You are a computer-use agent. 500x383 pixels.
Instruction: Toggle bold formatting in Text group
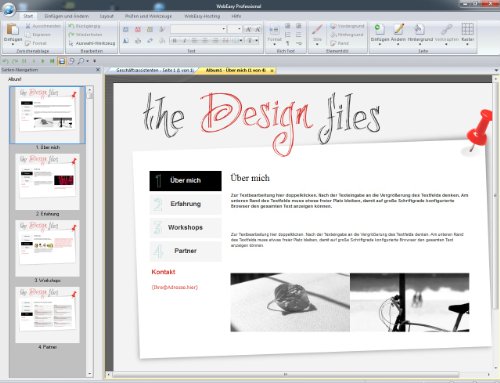[x=174, y=41]
